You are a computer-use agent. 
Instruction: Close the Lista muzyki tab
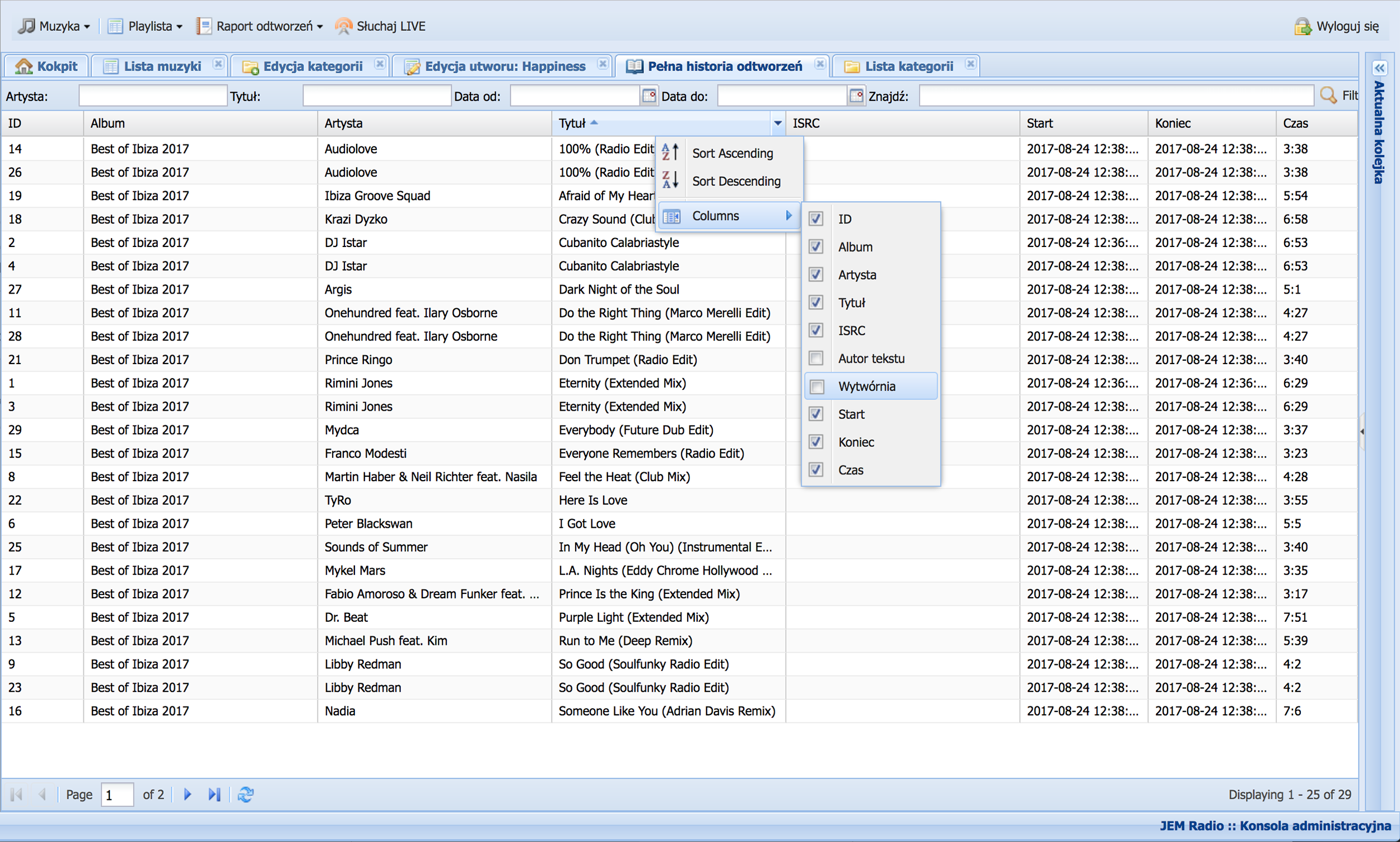218,64
